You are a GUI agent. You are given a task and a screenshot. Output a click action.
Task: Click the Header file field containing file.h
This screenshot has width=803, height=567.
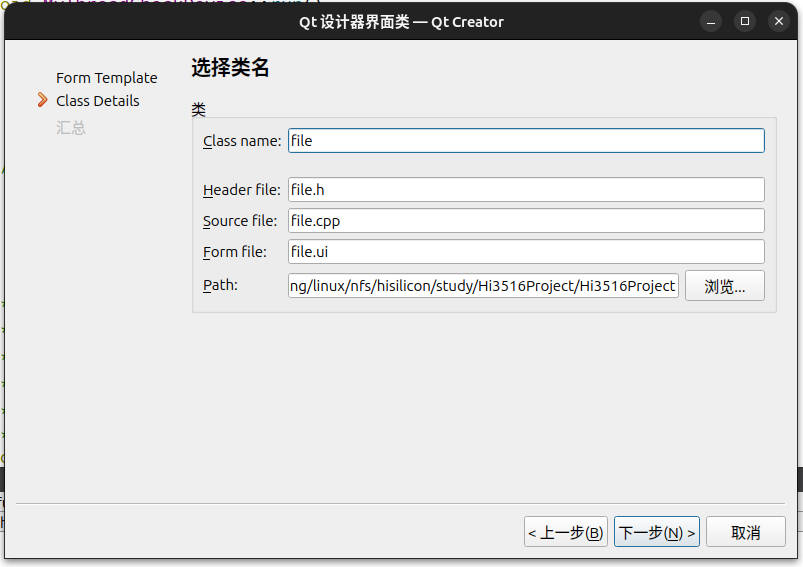point(526,190)
